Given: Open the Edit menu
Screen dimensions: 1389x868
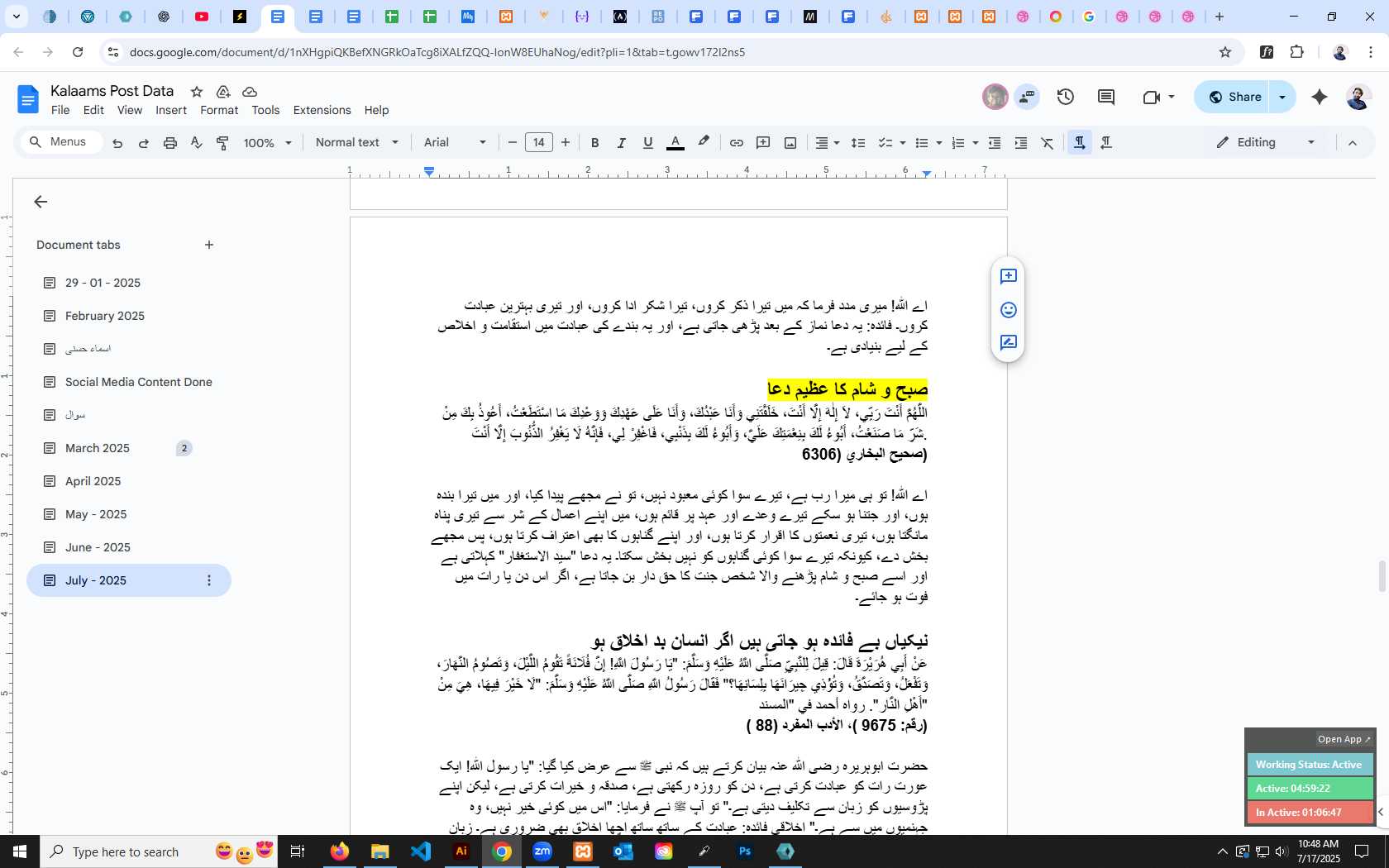Looking at the screenshot, I should (x=94, y=111).
